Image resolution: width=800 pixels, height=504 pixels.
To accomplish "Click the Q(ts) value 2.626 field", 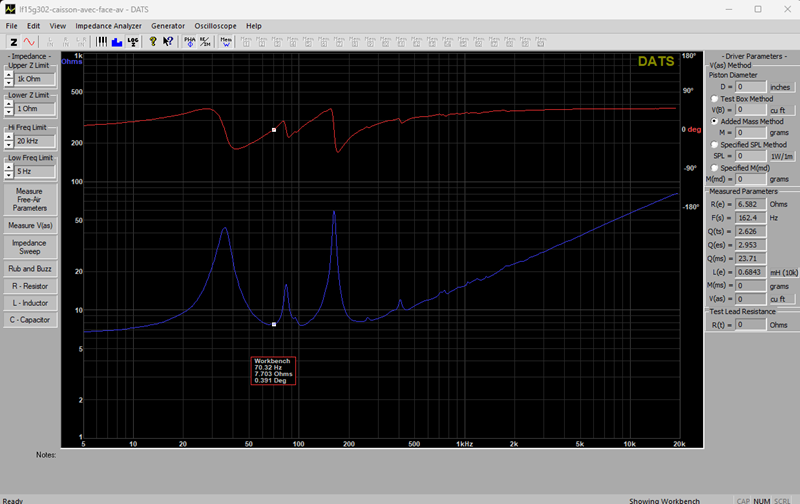I will 751,231.
